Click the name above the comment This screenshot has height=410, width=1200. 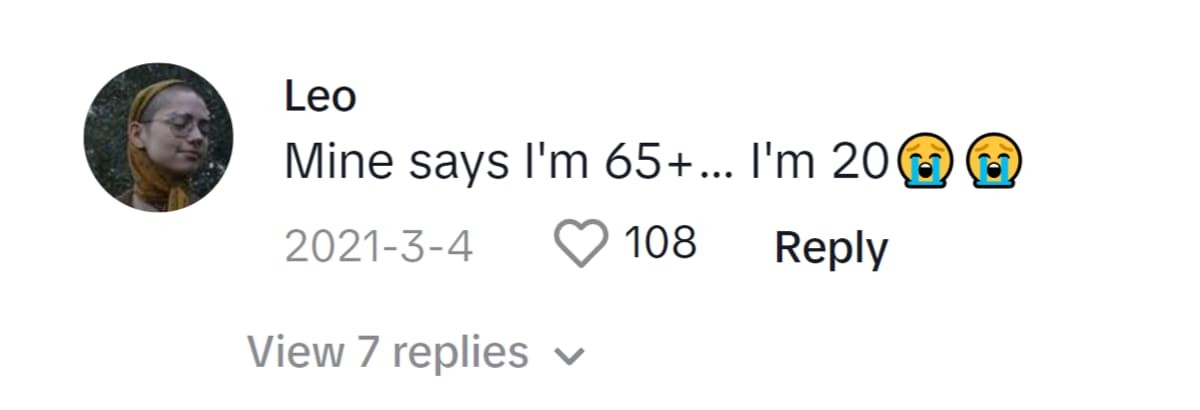coord(320,98)
